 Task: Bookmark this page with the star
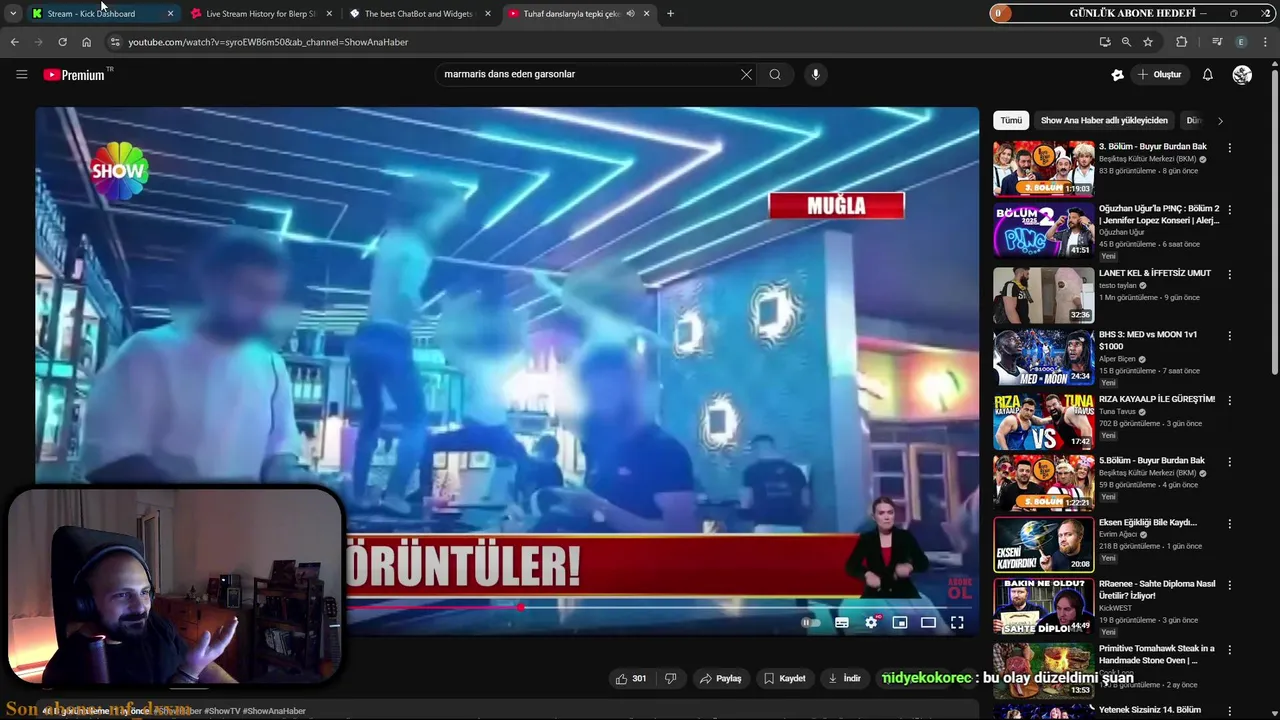1148,42
